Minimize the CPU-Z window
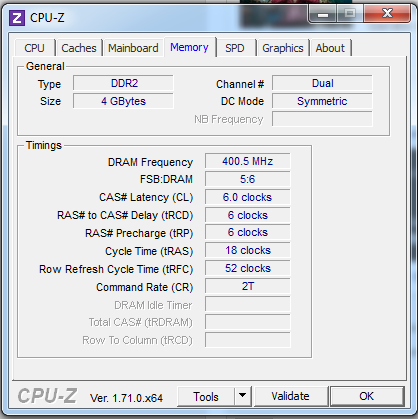 [322, 14]
